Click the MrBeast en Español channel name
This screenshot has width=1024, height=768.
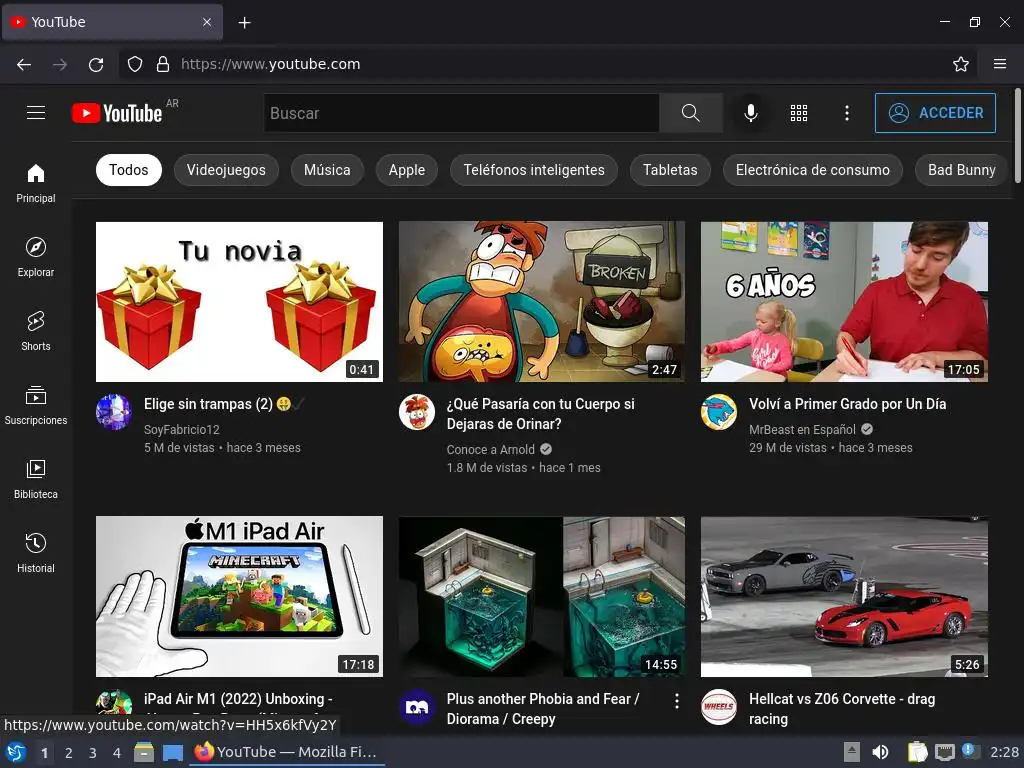coord(802,430)
